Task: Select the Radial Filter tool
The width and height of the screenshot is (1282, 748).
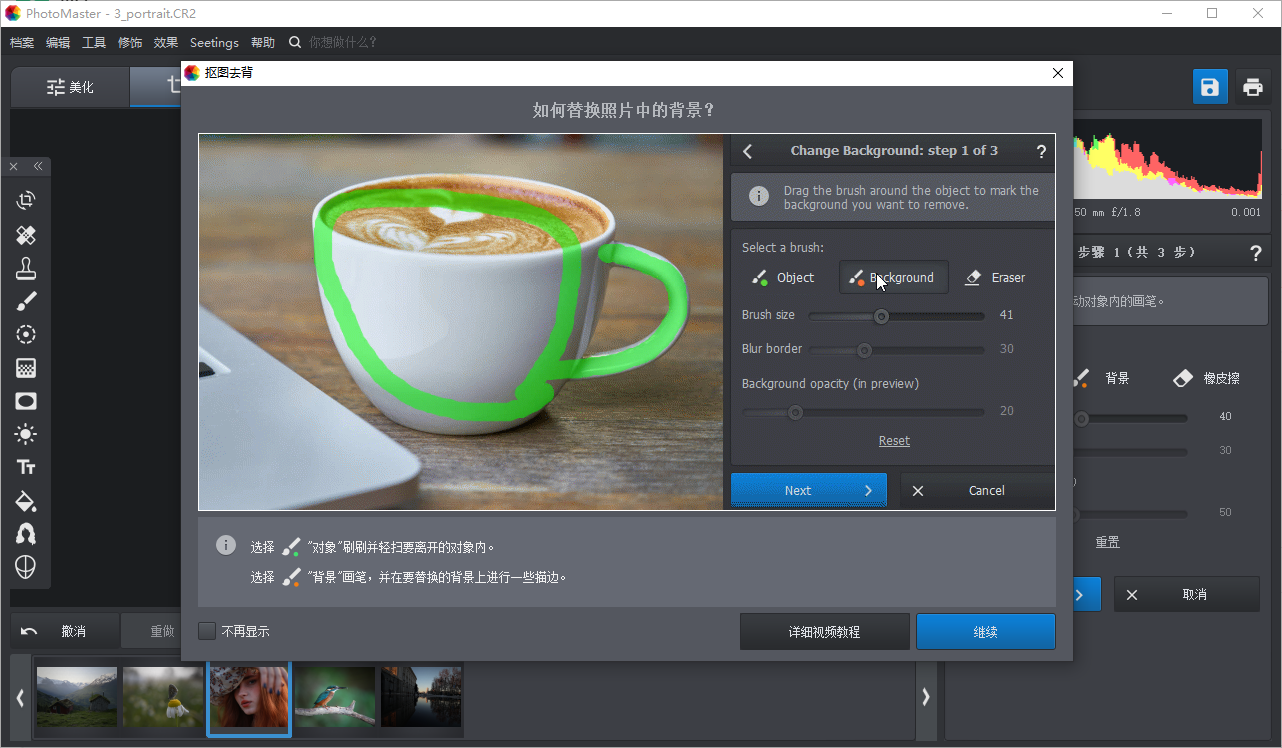Action: (26, 333)
